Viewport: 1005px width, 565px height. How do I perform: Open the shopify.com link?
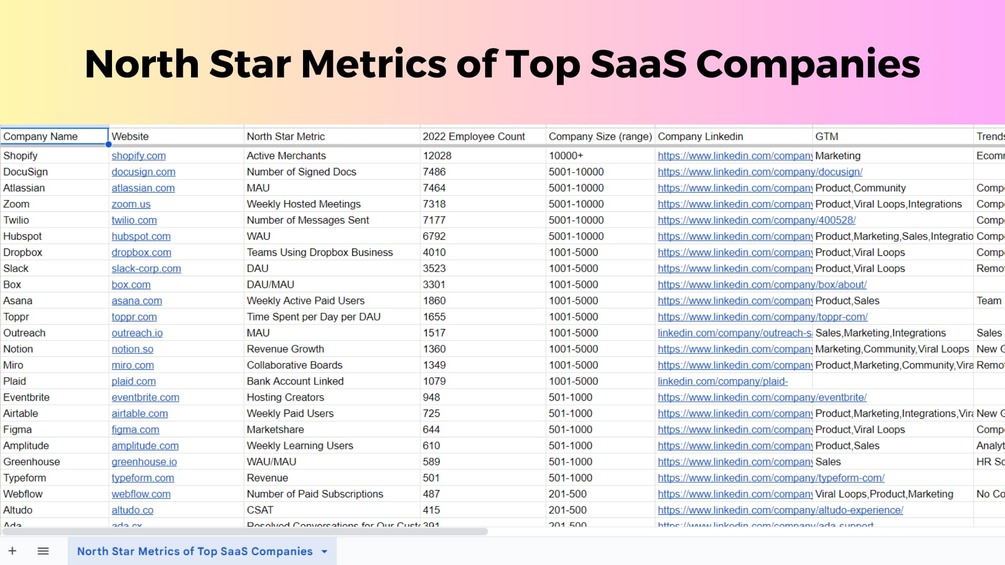(138, 156)
